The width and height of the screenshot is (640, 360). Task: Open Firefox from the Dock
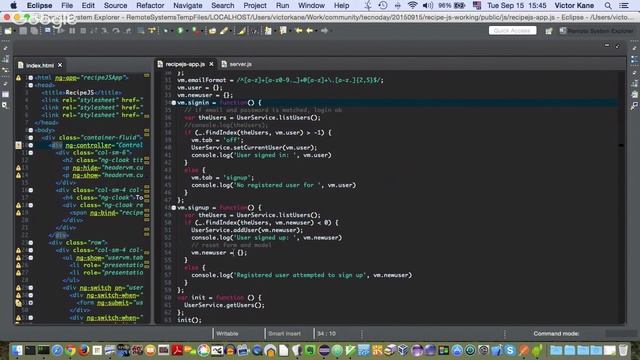(84, 350)
